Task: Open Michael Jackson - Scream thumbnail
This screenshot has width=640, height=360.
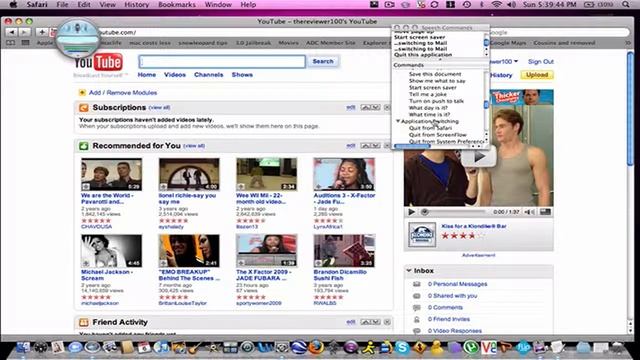Action: 111,251
